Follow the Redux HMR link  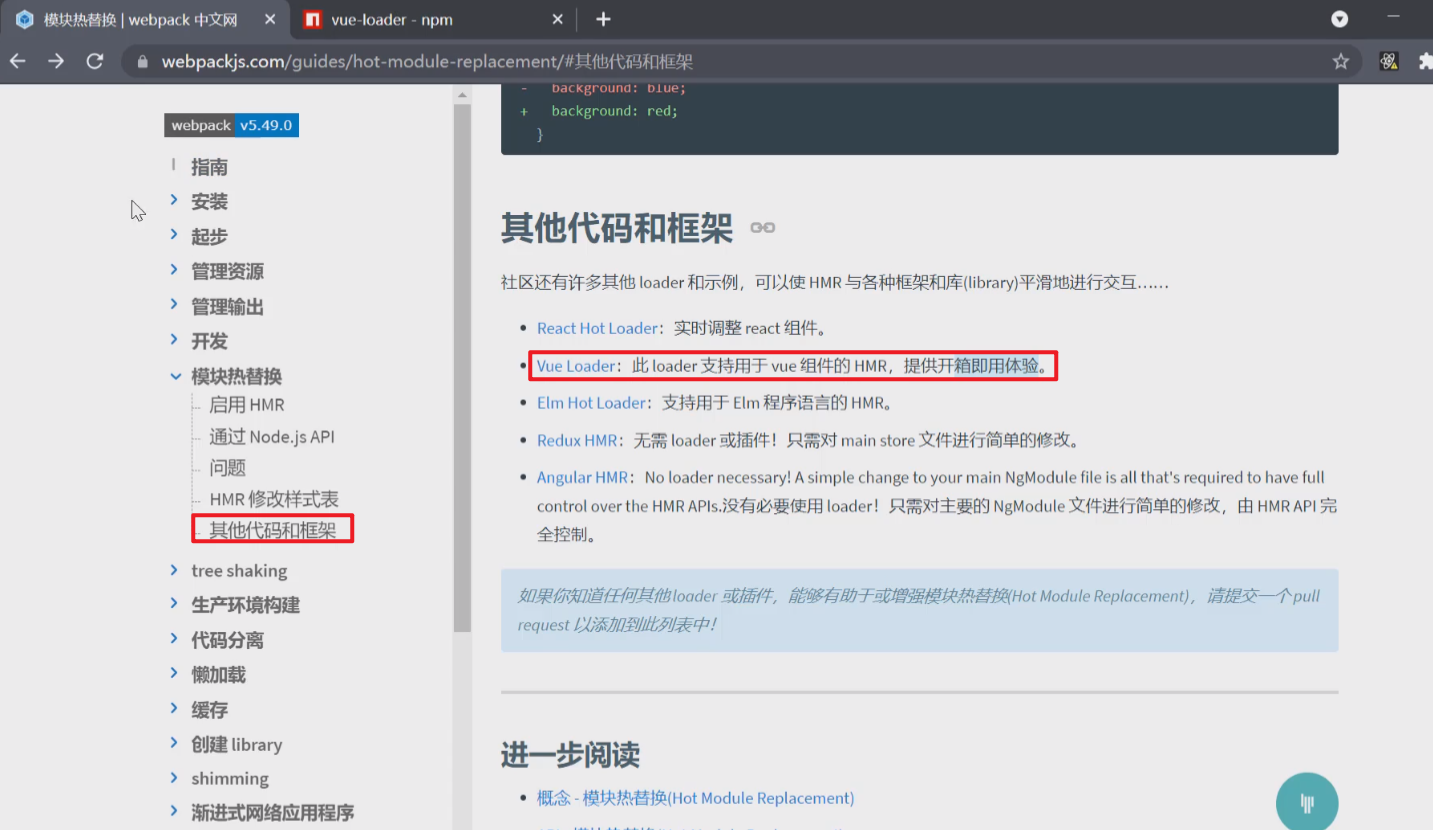click(577, 440)
